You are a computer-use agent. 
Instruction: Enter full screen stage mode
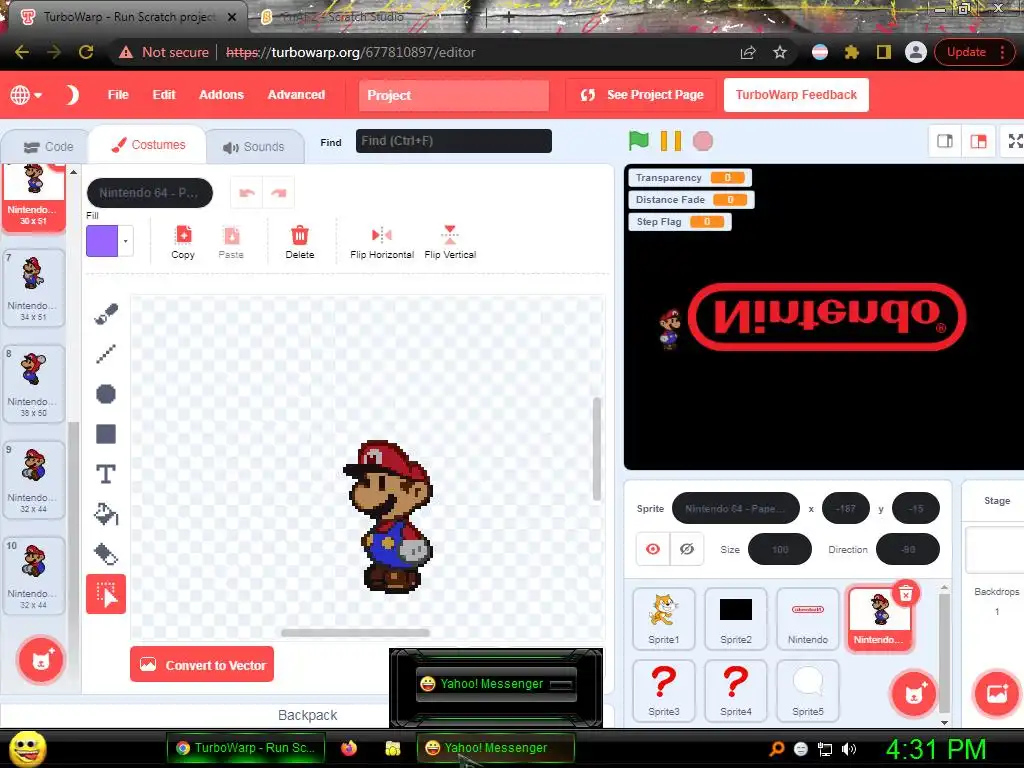coord(1015,141)
